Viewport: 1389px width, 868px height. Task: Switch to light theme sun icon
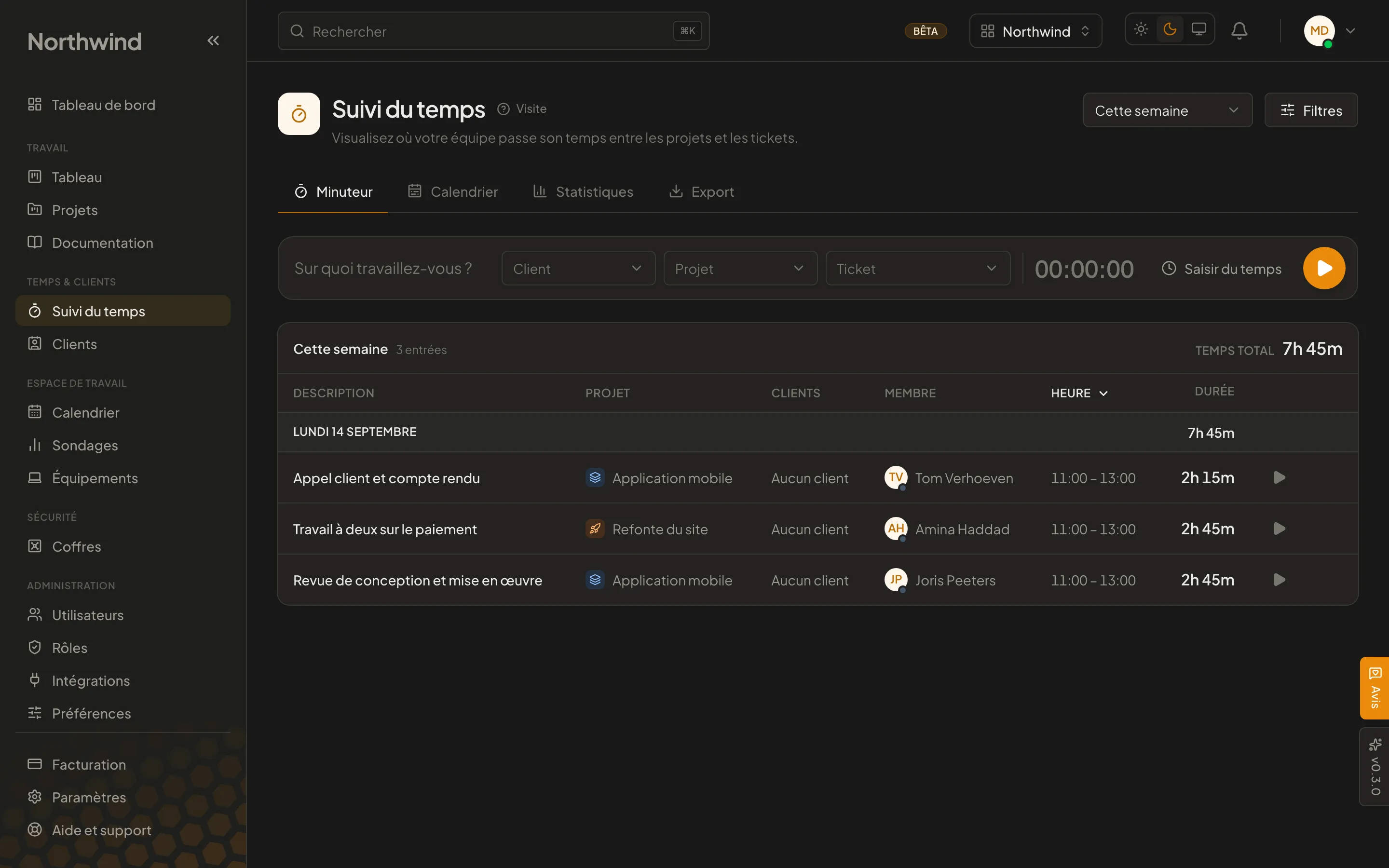click(x=1141, y=29)
